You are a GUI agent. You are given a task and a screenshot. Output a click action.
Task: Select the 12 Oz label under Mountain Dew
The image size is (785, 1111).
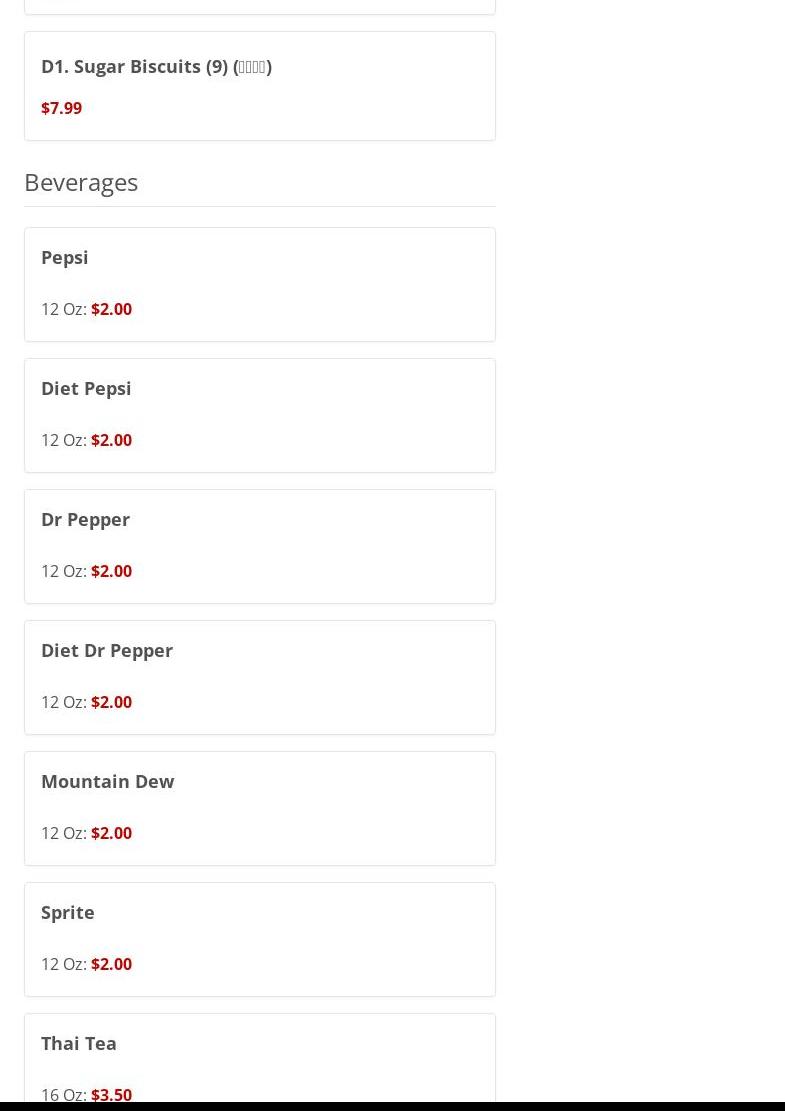pyautogui.click(x=62, y=833)
